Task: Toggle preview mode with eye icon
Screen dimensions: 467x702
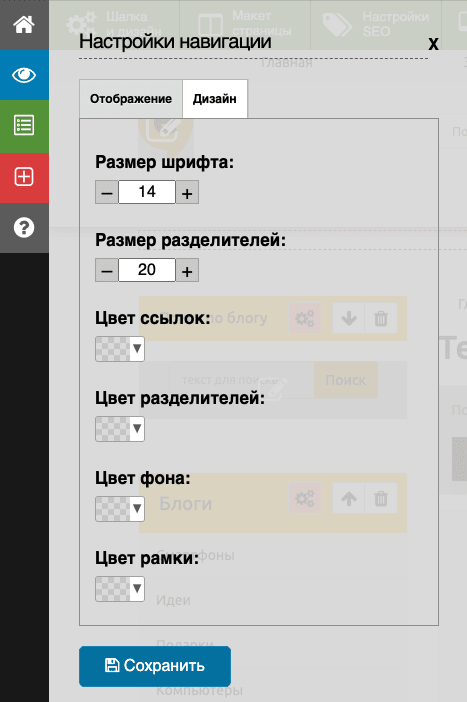Action: tap(24, 75)
